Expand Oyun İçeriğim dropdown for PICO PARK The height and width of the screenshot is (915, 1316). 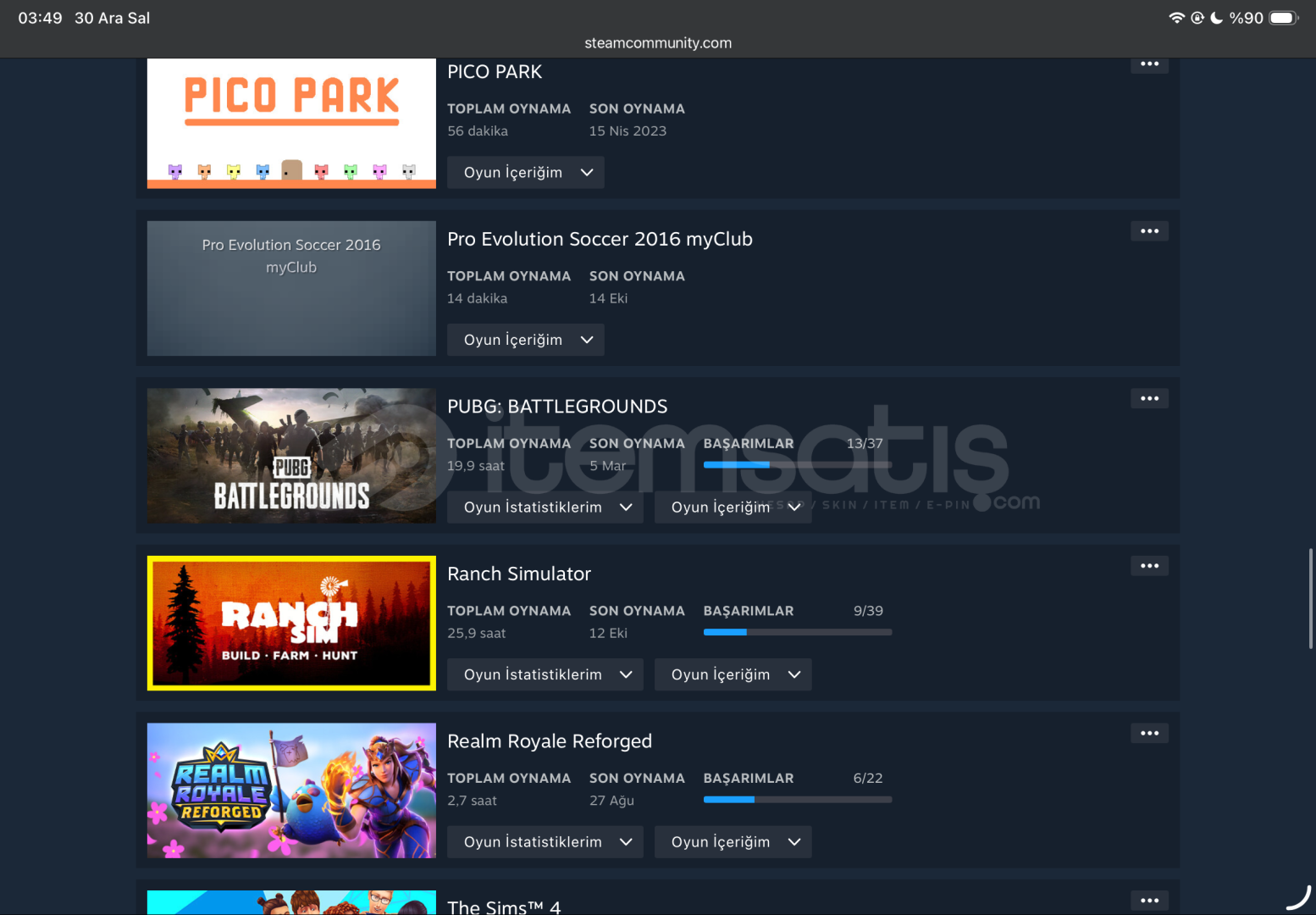[526, 172]
